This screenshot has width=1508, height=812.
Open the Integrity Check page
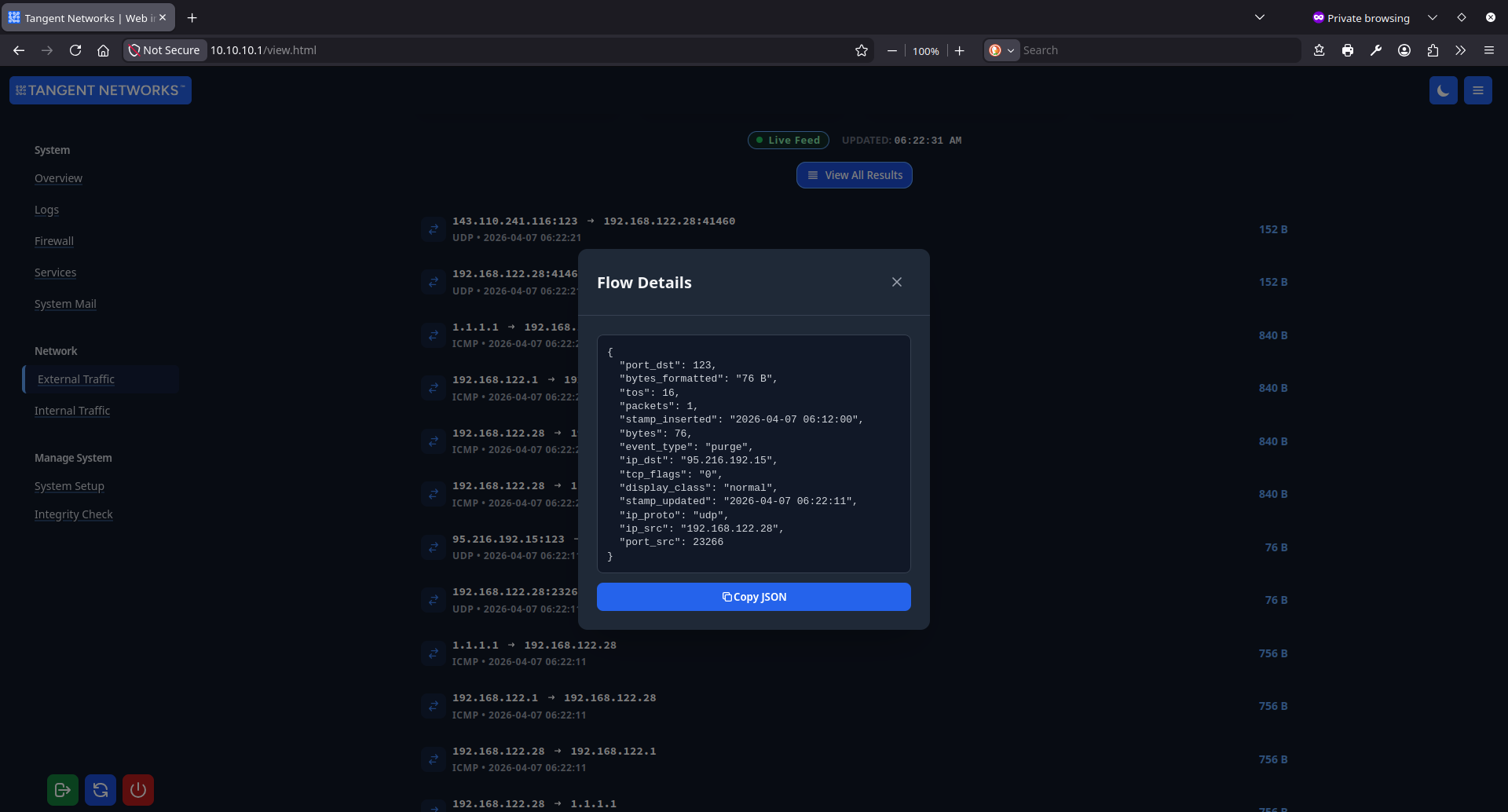(x=73, y=514)
